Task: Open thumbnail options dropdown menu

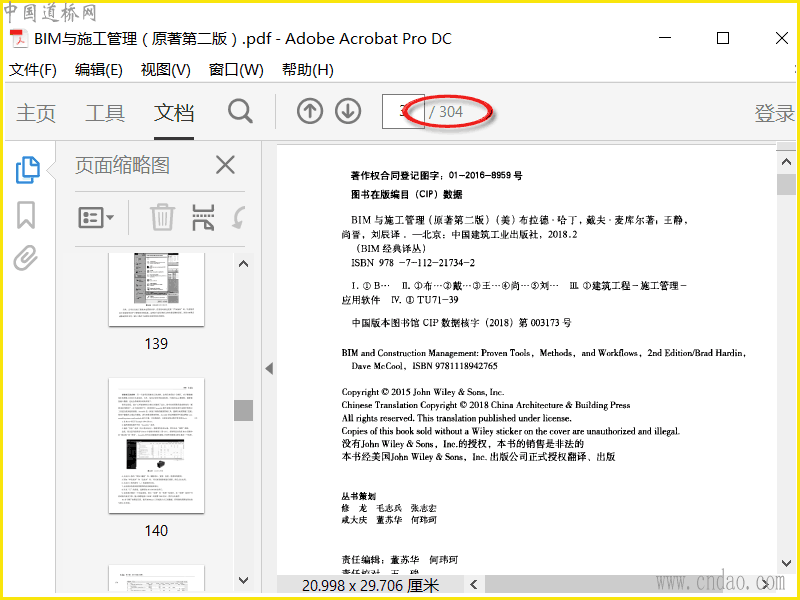Action: point(96,218)
